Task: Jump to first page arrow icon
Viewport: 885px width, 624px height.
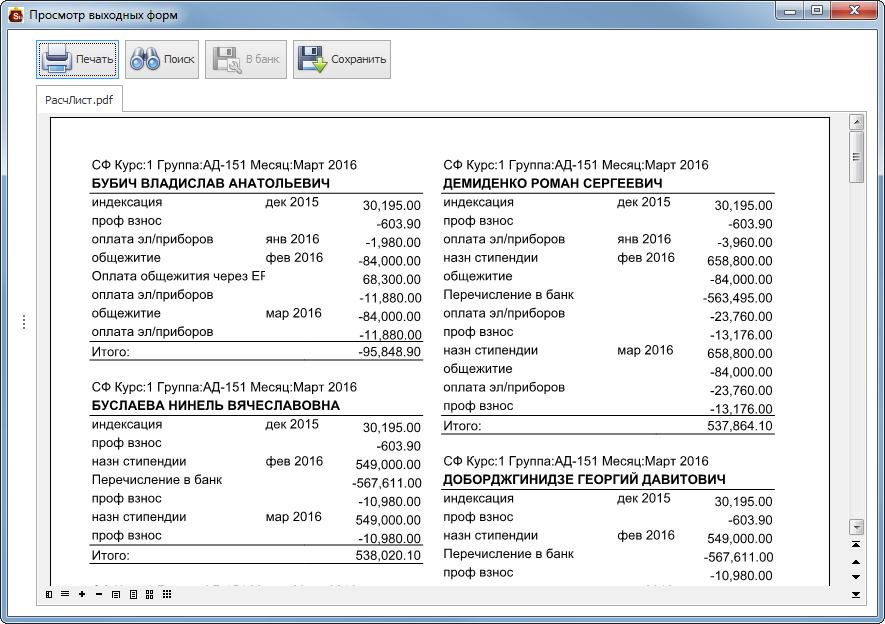Action: [x=856, y=544]
